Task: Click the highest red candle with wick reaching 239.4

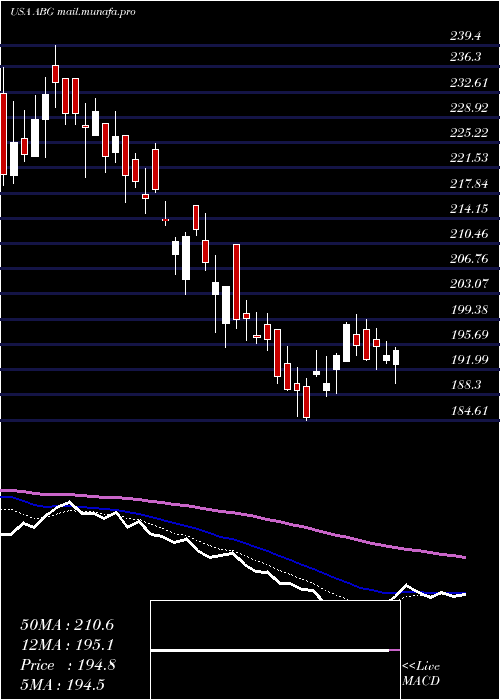Action: click(x=55, y=74)
